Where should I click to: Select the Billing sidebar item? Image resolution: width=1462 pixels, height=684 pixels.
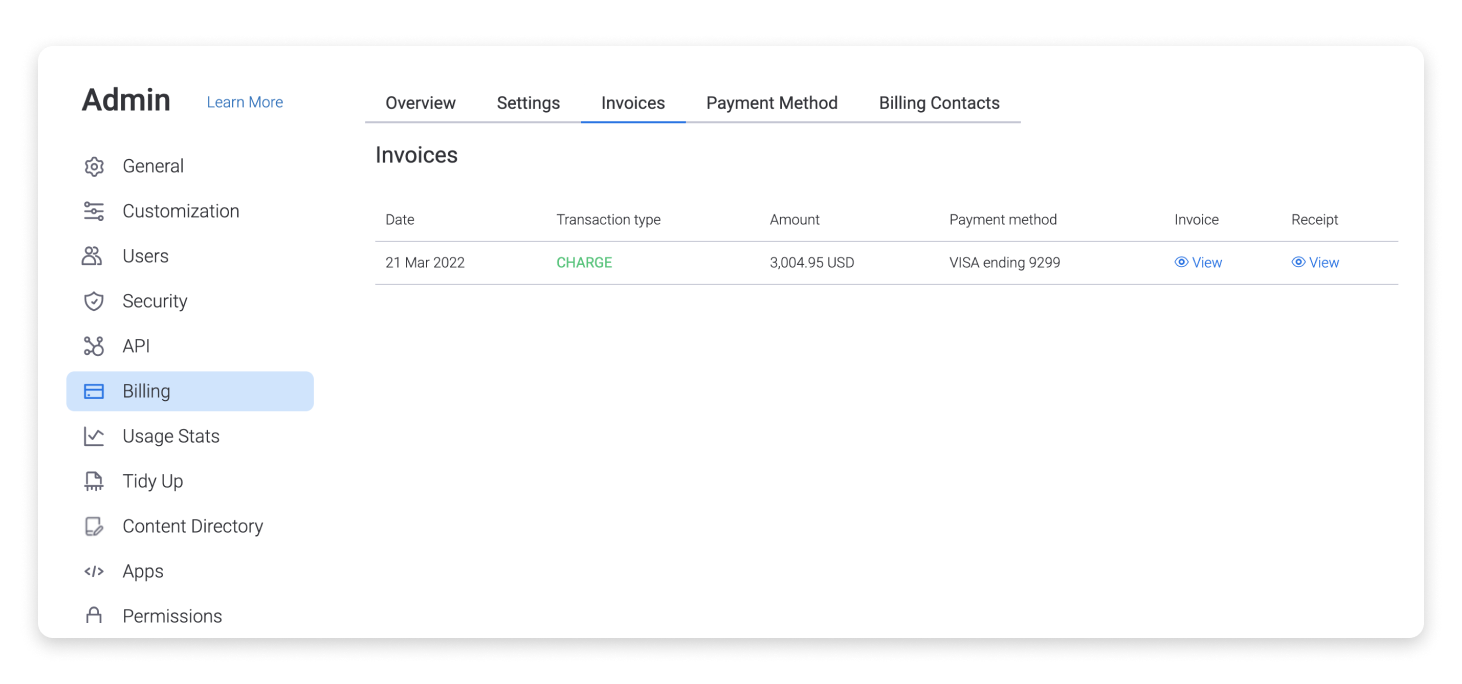point(190,391)
